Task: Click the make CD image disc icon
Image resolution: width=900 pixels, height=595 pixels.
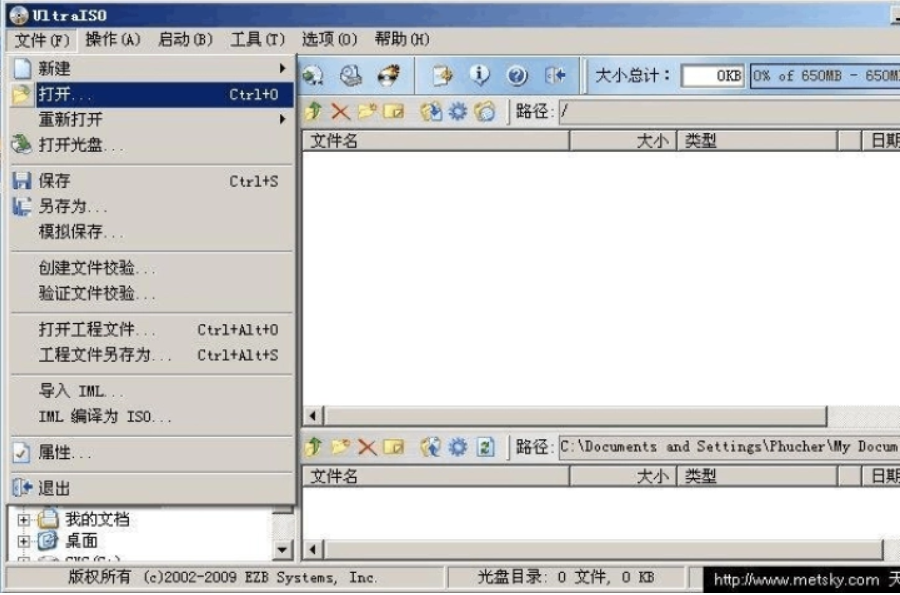Action: (313, 75)
